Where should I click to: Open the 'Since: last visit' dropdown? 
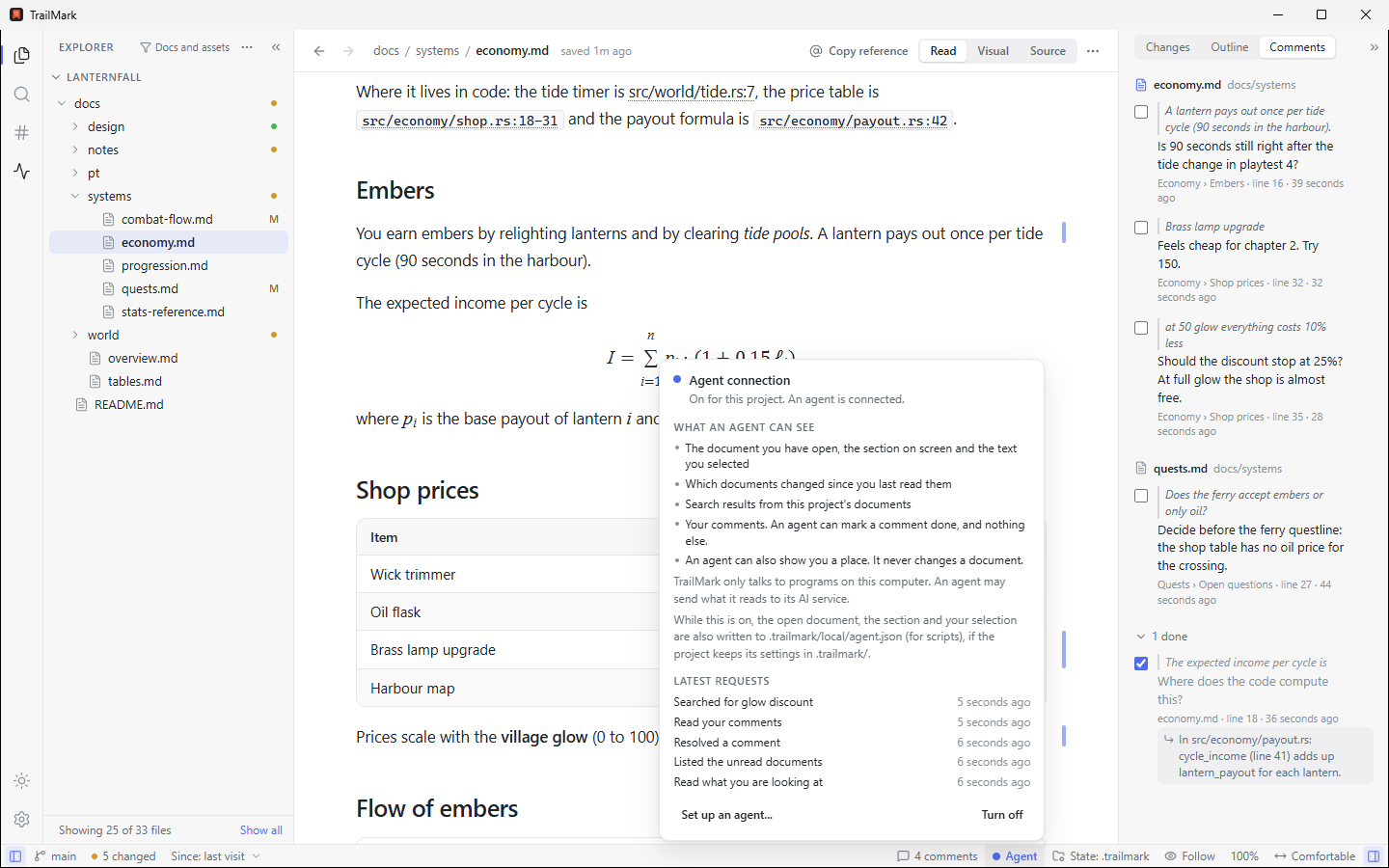click(216, 856)
